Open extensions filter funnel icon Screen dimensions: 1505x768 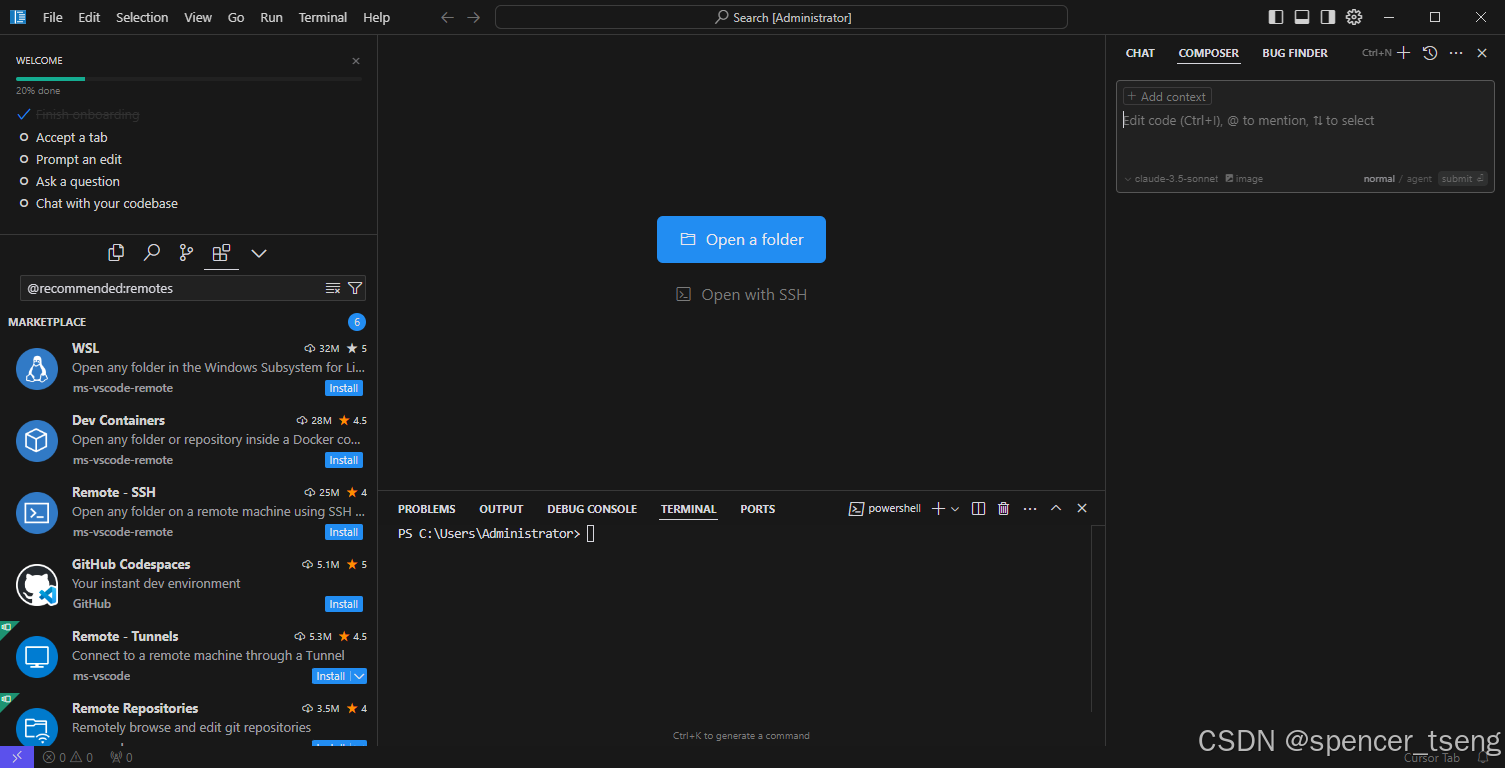pyautogui.click(x=355, y=288)
